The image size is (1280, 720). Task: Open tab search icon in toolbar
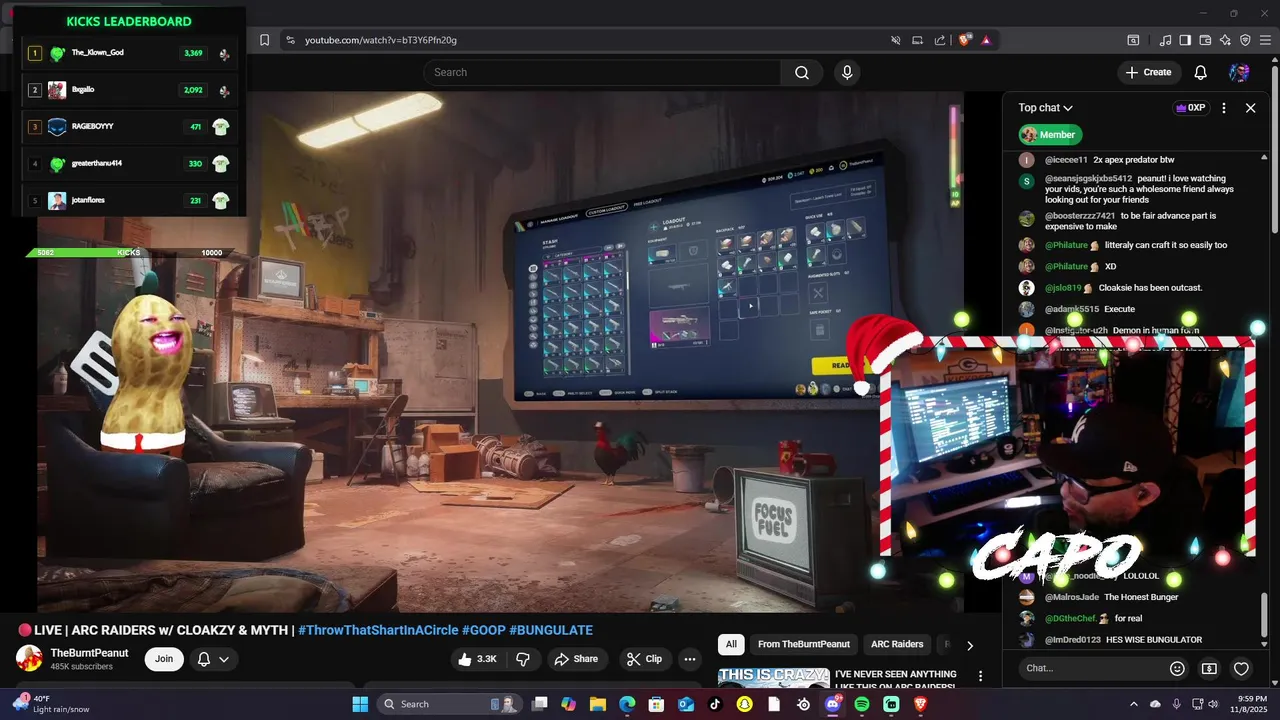pyautogui.click(x=1133, y=40)
